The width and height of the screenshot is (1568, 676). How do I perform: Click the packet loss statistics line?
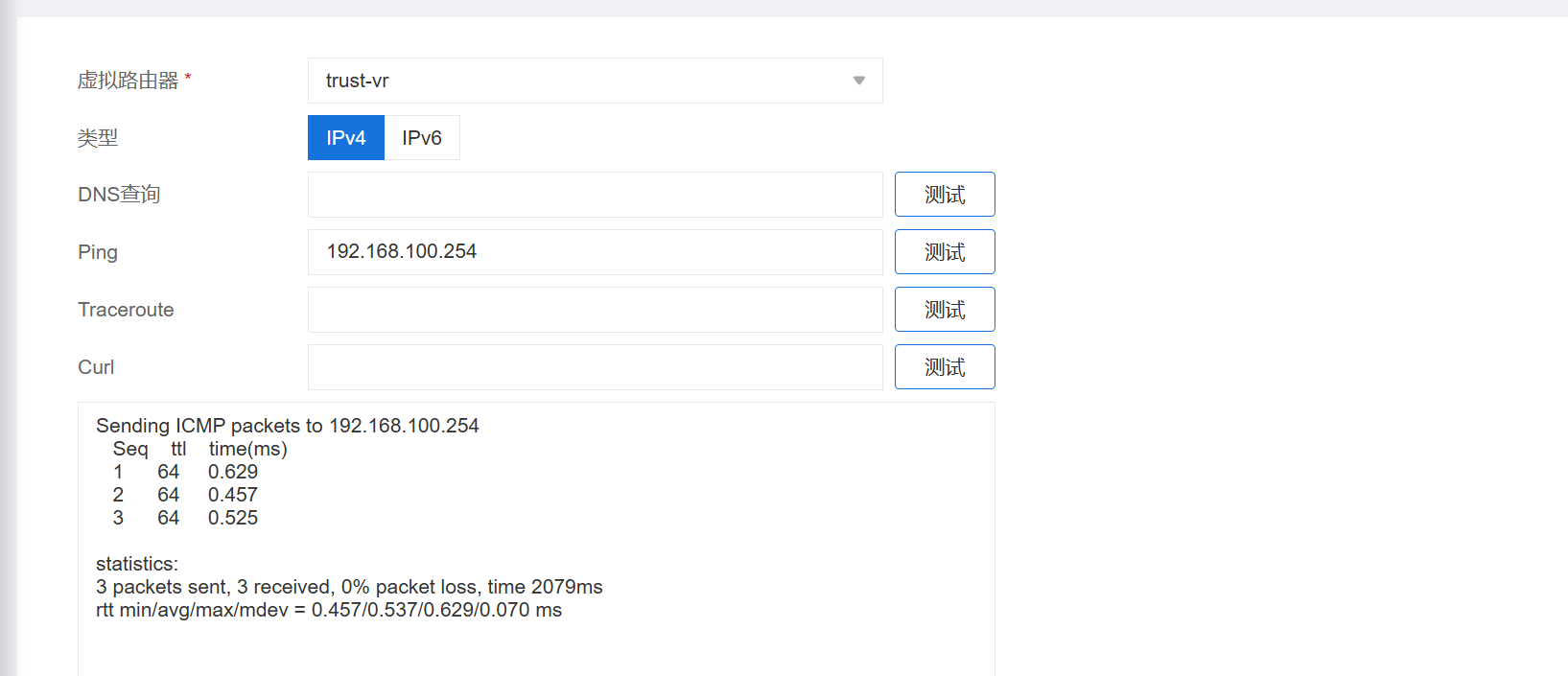[349, 587]
